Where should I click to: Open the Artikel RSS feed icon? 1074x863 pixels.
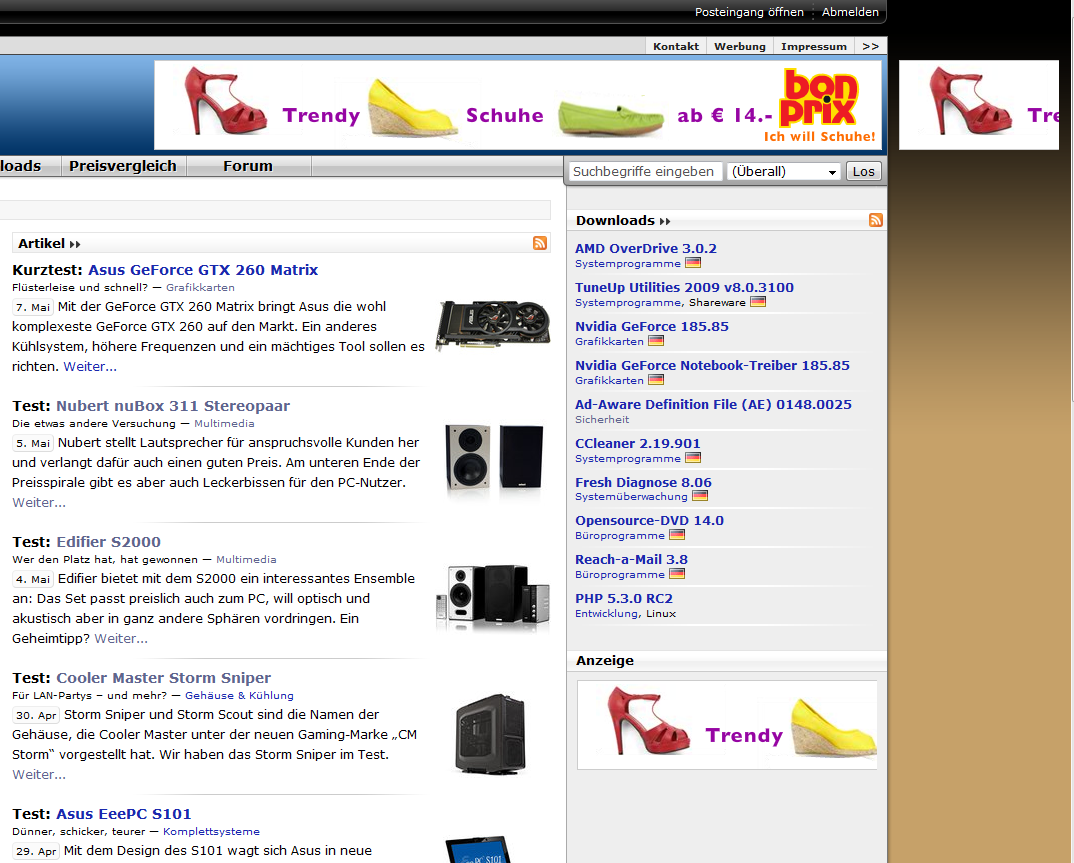(x=540, y=243)
